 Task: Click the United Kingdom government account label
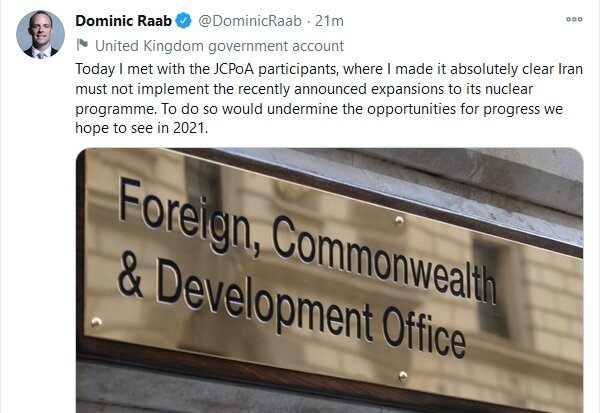point(218,45)
